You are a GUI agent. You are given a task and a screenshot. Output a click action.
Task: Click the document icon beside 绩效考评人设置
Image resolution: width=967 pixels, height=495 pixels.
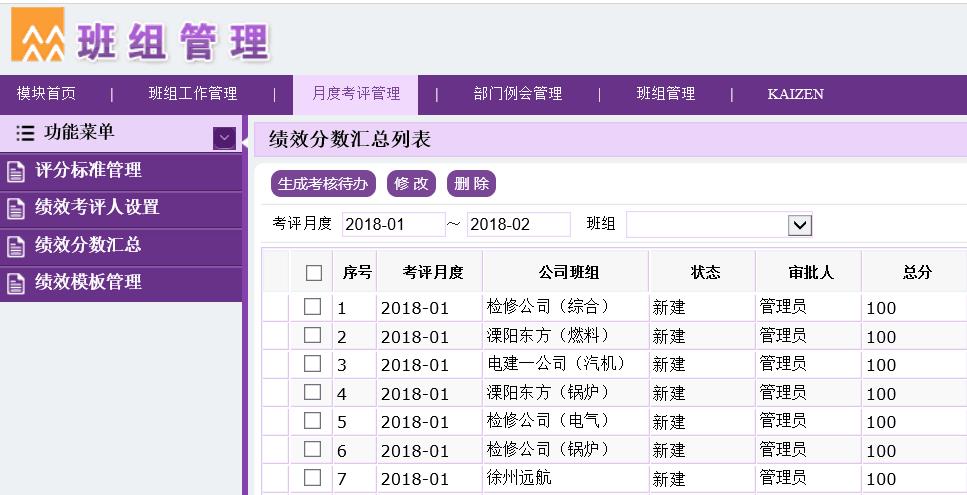pyautogui.click(x=16, y=208)
